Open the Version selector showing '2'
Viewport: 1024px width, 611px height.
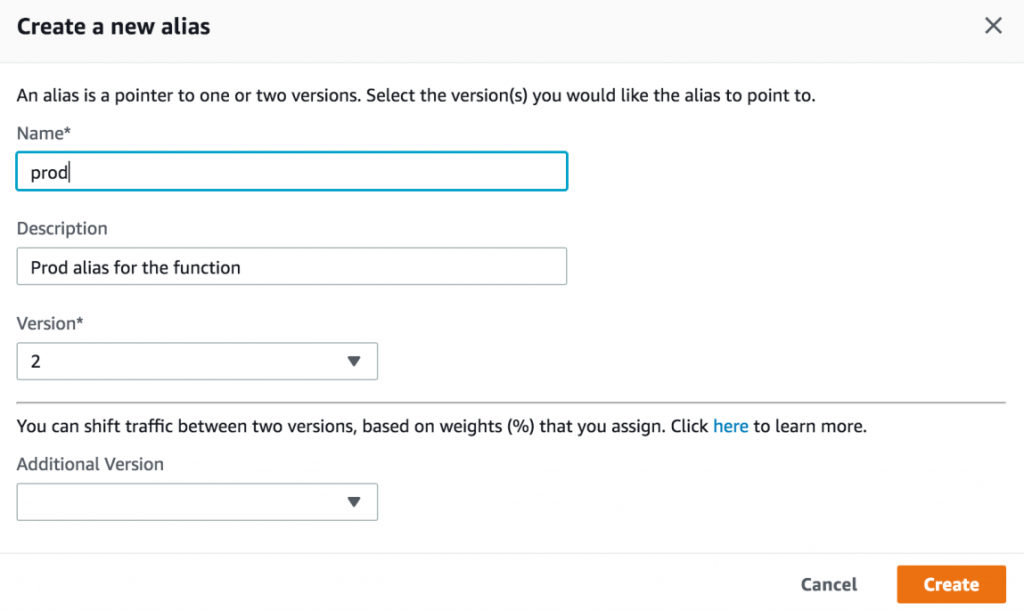tap(197, 361)
